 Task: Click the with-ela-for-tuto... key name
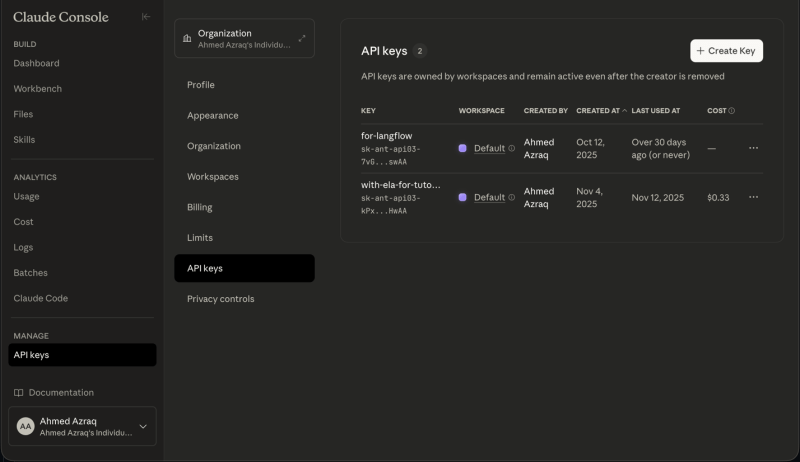[x=401, y=185]
